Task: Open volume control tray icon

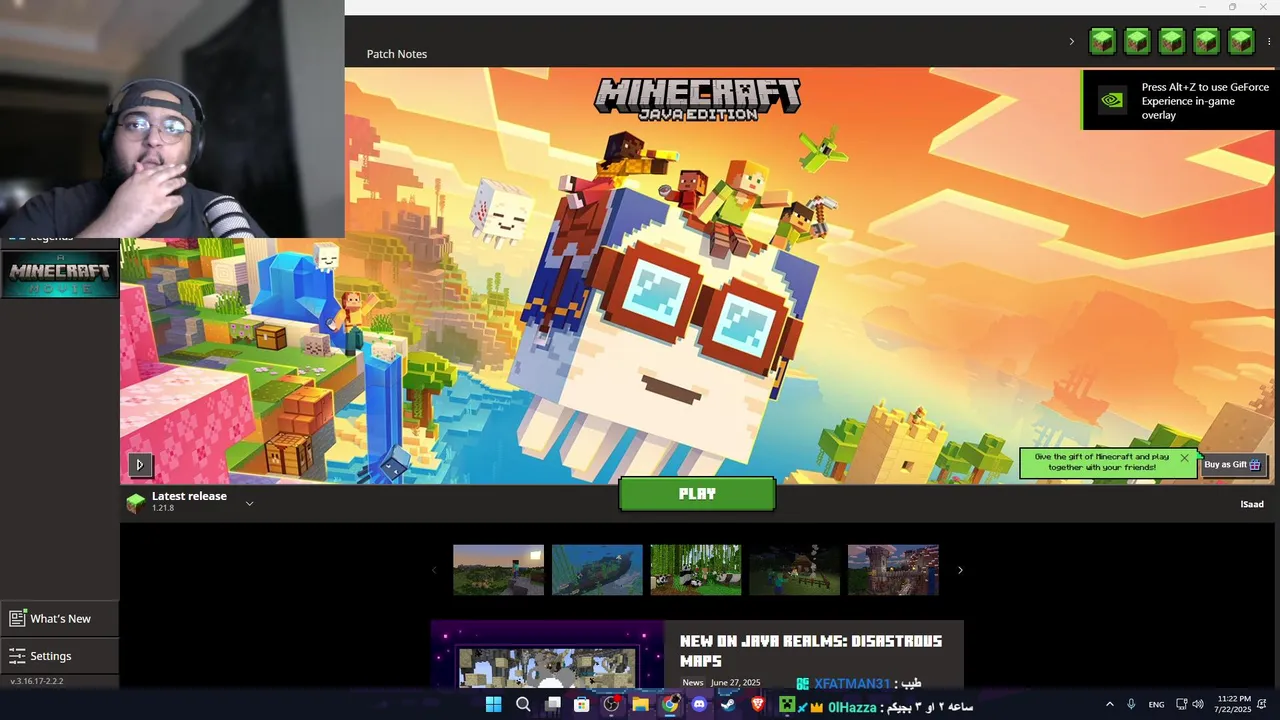Action: coord(1198,704)
